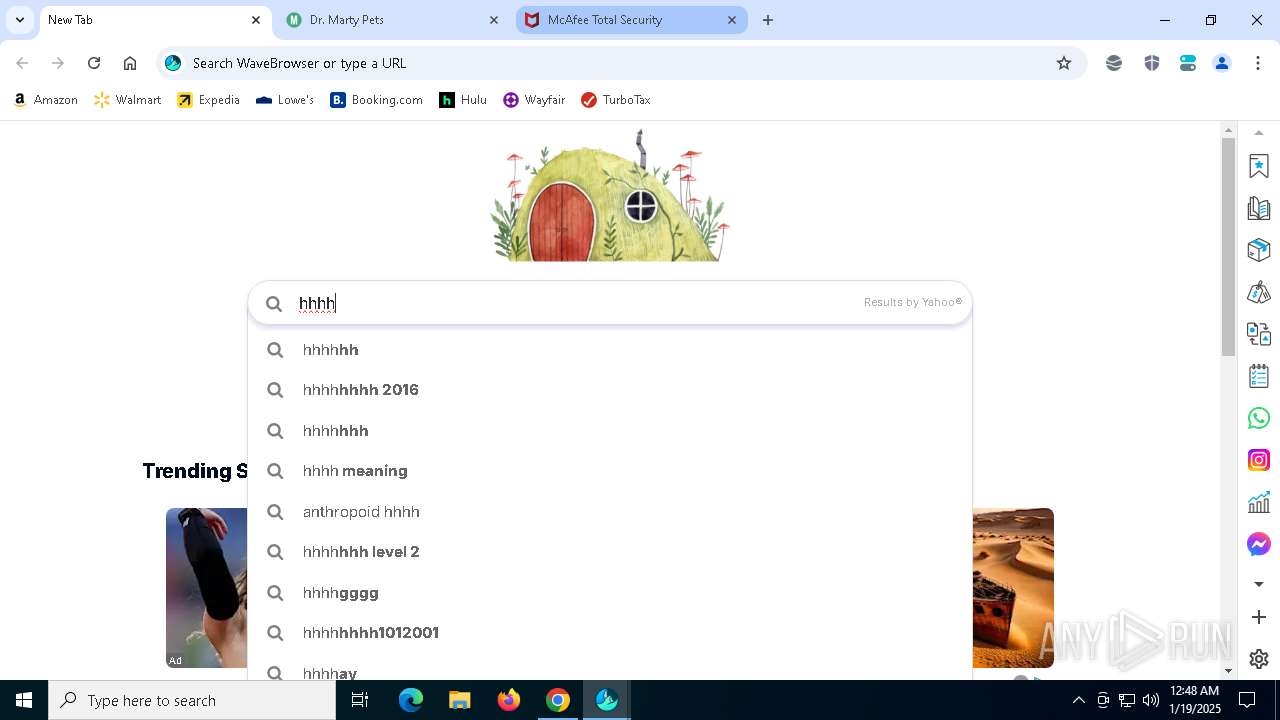Open the user profile icon
This screenshot has width=1280, height=720.
(1222, 63)
